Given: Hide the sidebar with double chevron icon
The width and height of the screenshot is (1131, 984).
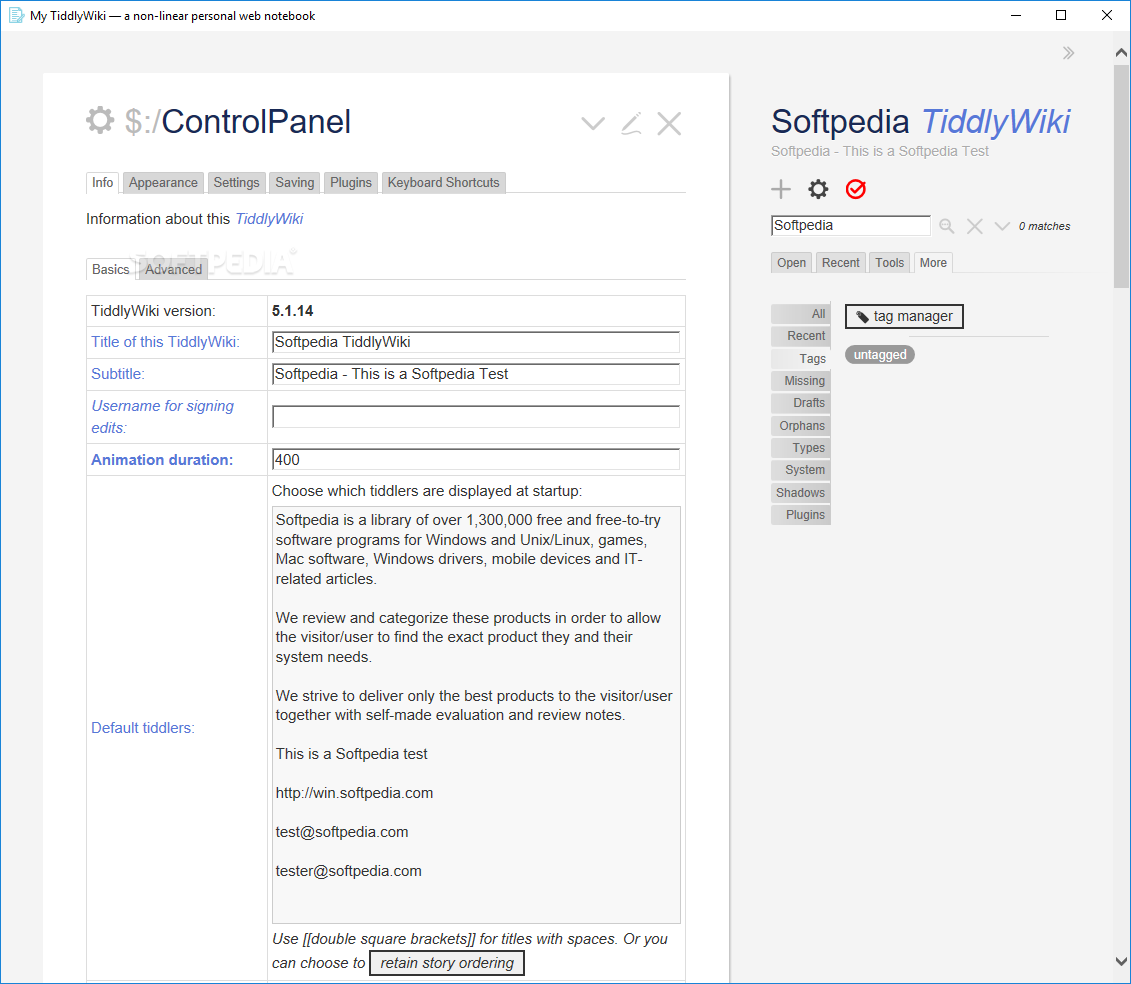Looking at the screenshot, I should [x=1068, y=53].
